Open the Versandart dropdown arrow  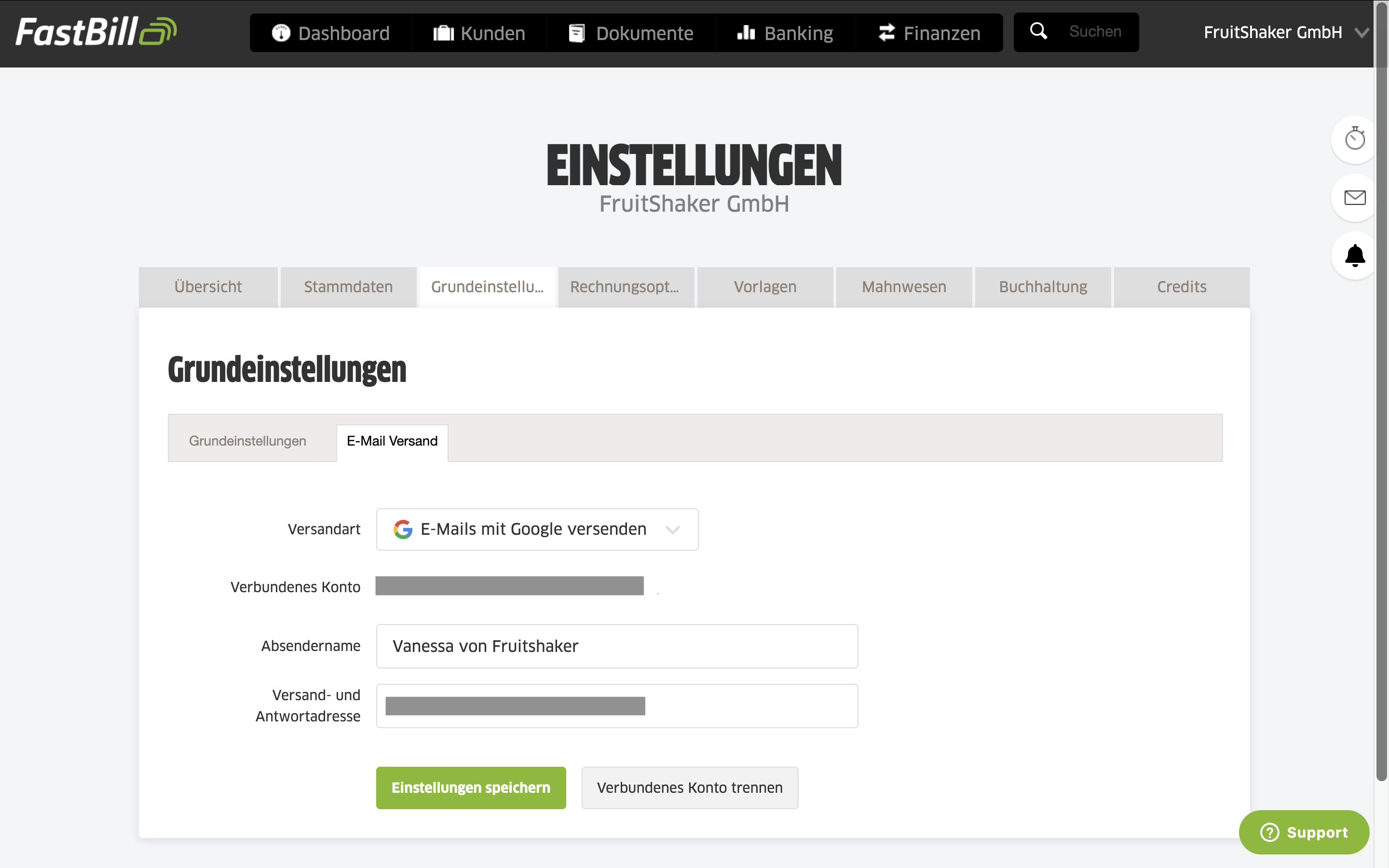coord(673,529)
